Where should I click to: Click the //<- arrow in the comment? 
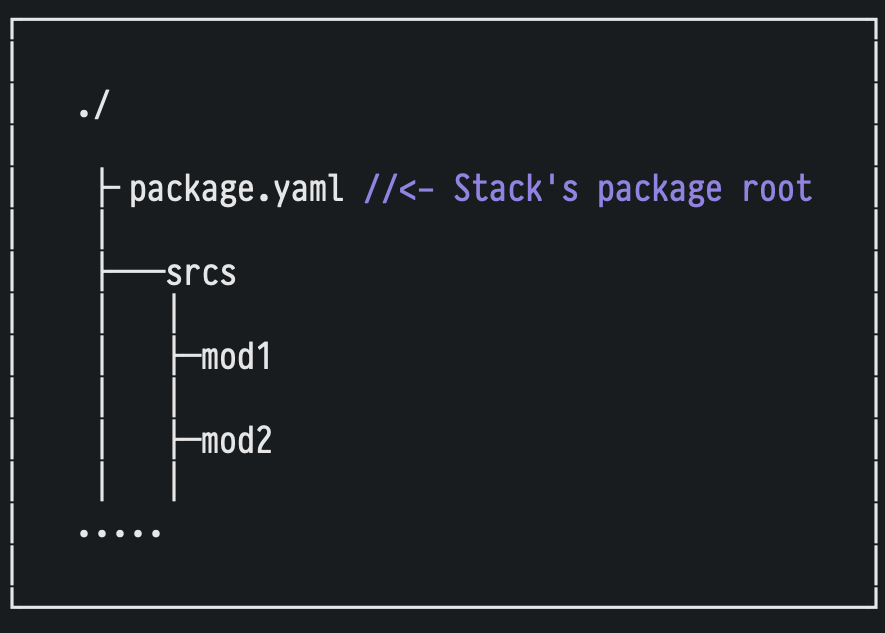pos(398,189)
